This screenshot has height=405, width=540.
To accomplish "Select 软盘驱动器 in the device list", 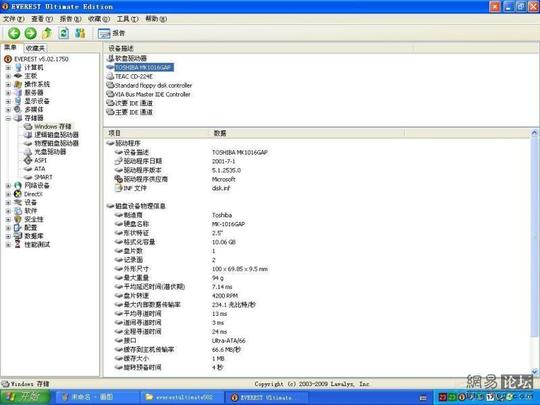I will pos(131,58).
